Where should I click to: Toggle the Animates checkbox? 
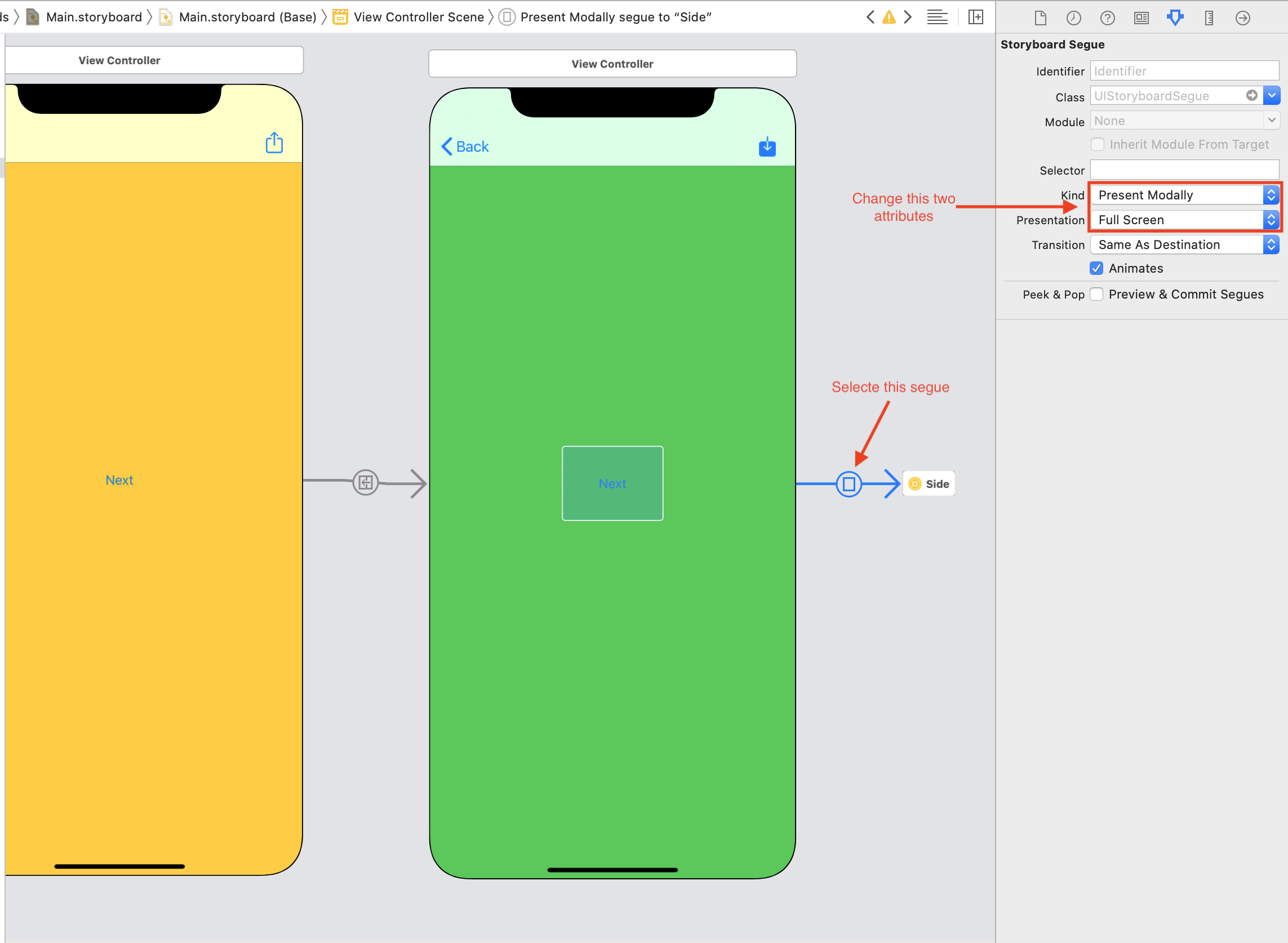[1097, 267]
